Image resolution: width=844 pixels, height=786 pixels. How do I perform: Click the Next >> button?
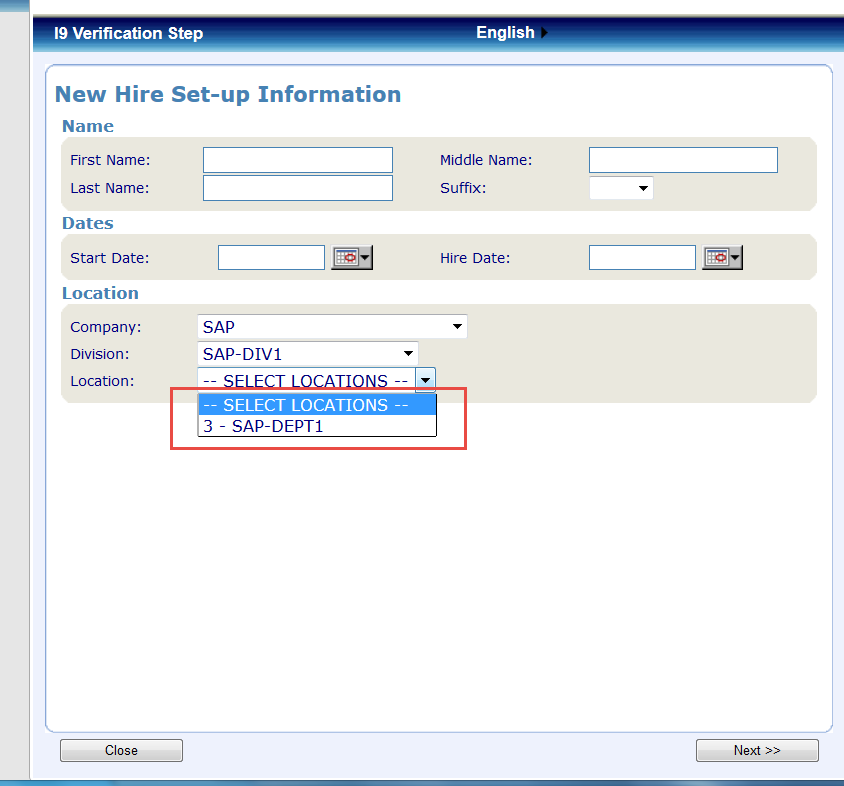tap(757, 750)
